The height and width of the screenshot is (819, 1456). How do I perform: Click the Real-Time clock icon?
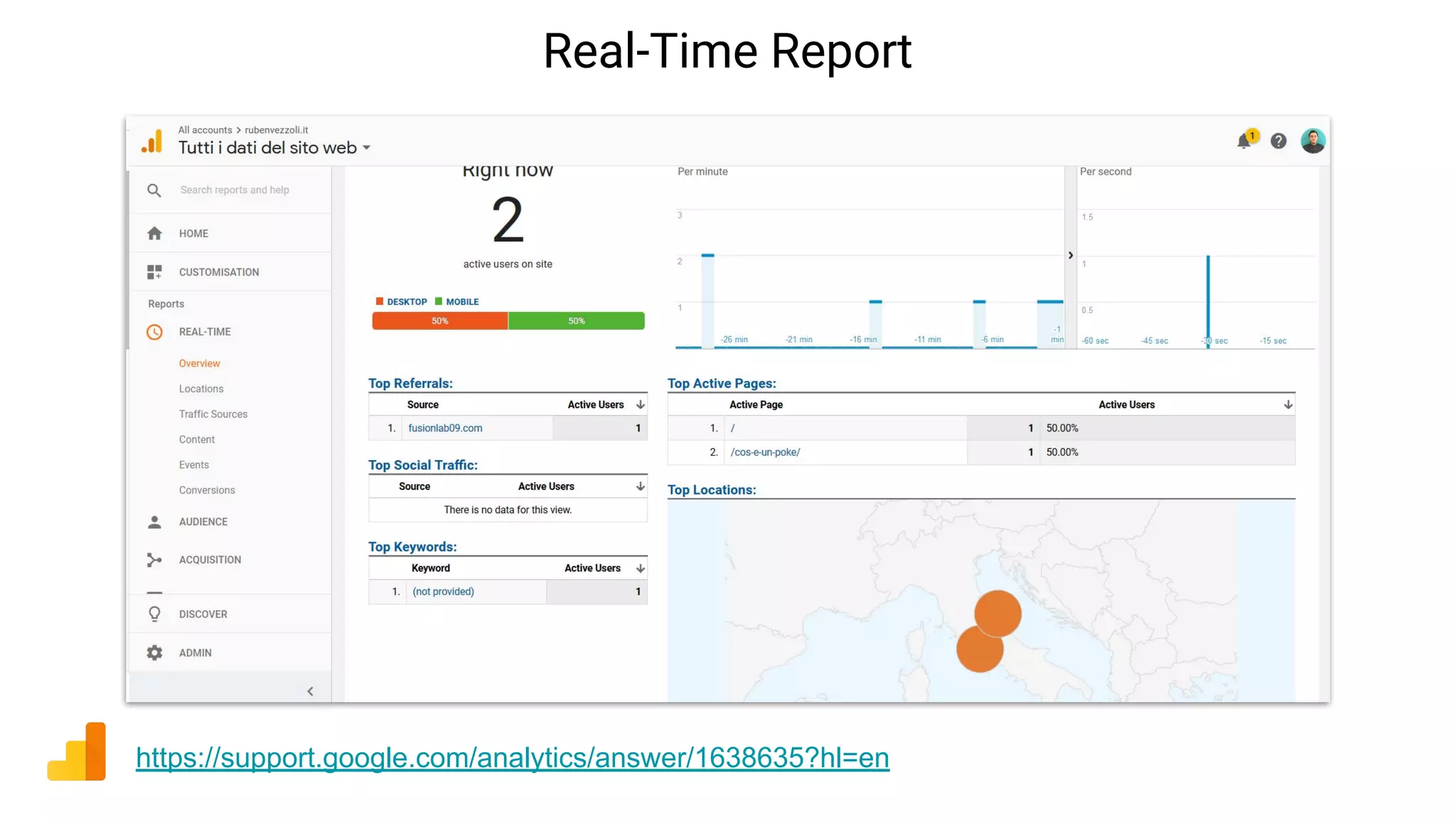pyautogui.click(x=154, y=332)
